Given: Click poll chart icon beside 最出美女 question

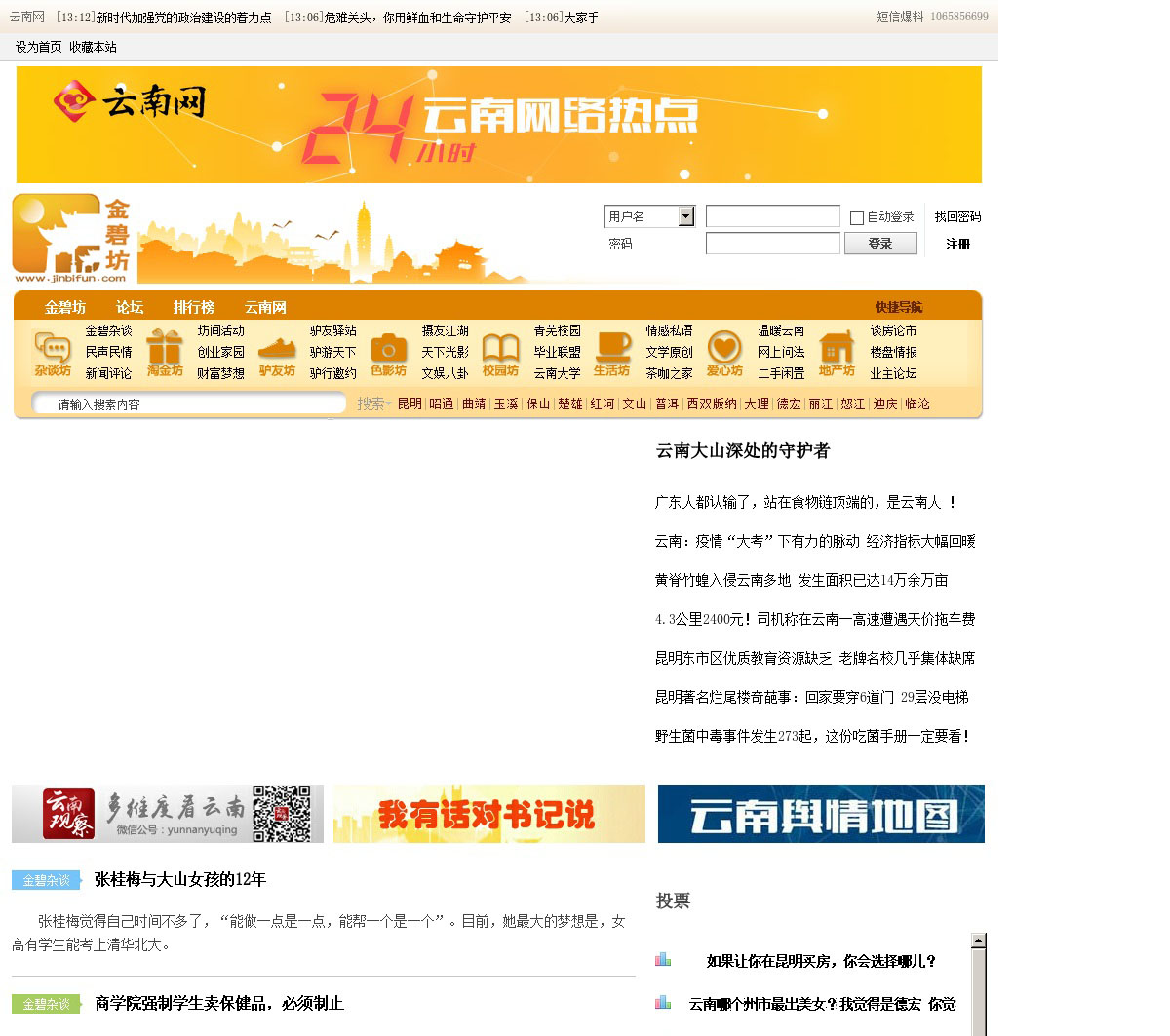Looking at the screenshot, I should [x=663, y=1003].
